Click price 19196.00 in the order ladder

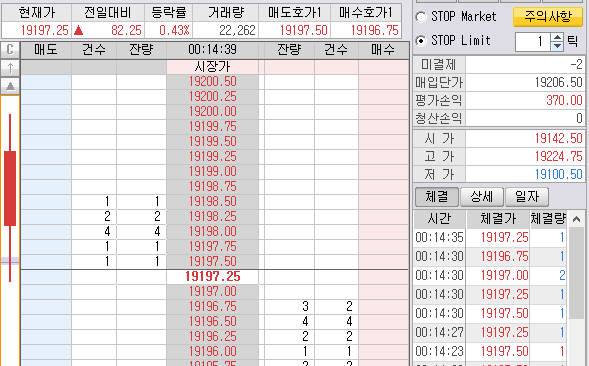click(x=213, y=352)
